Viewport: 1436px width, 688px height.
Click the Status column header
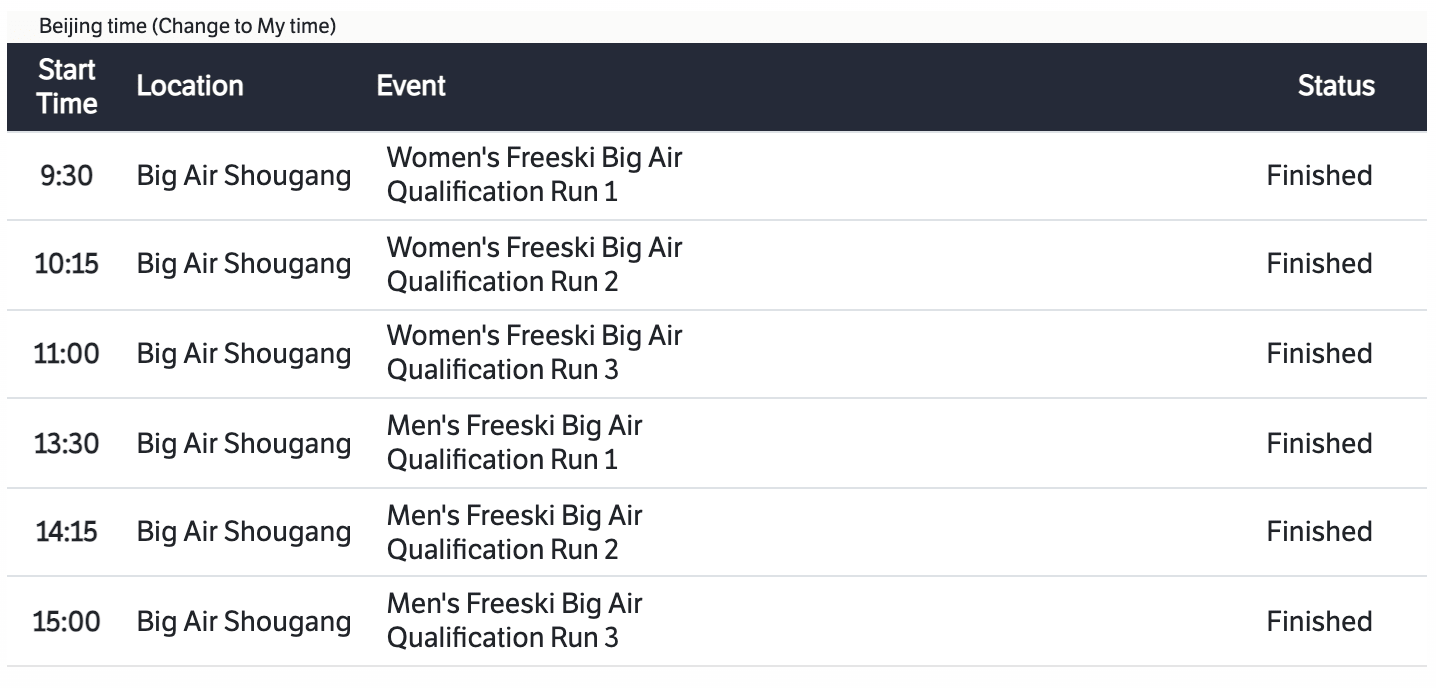1336,86
